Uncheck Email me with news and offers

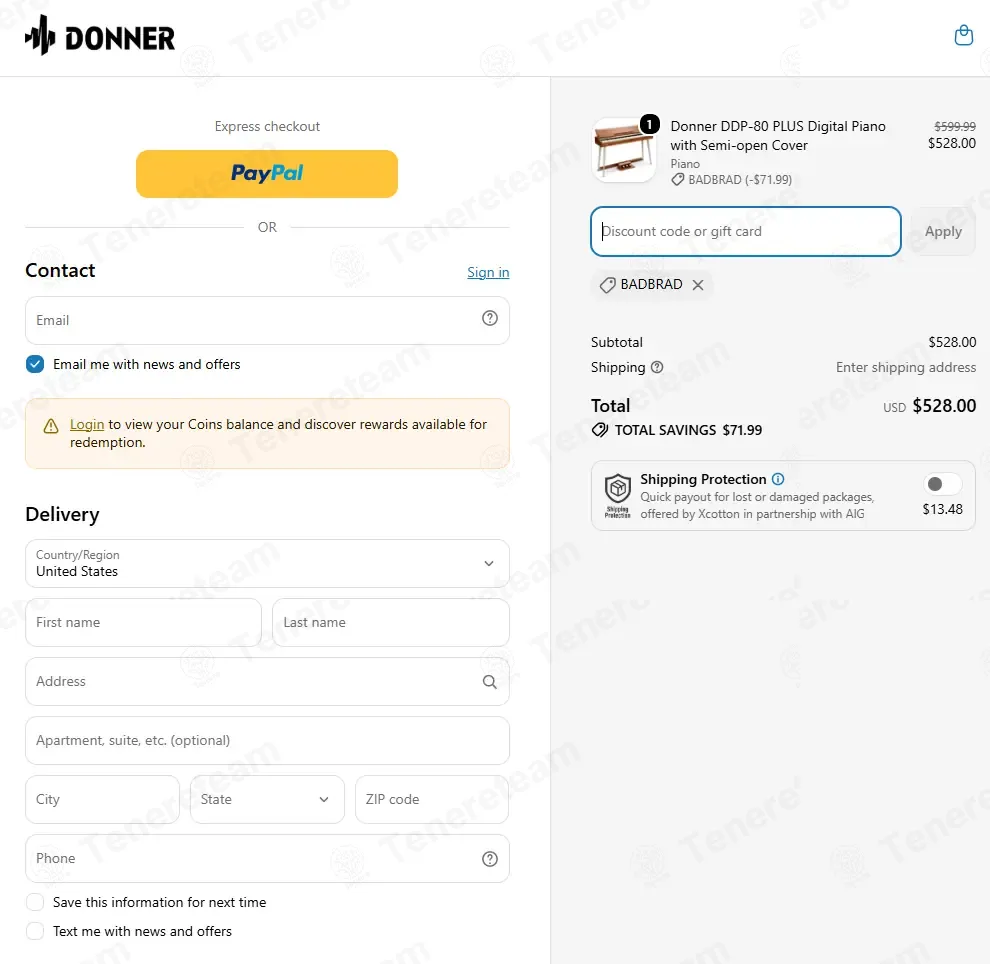(35, 364)
